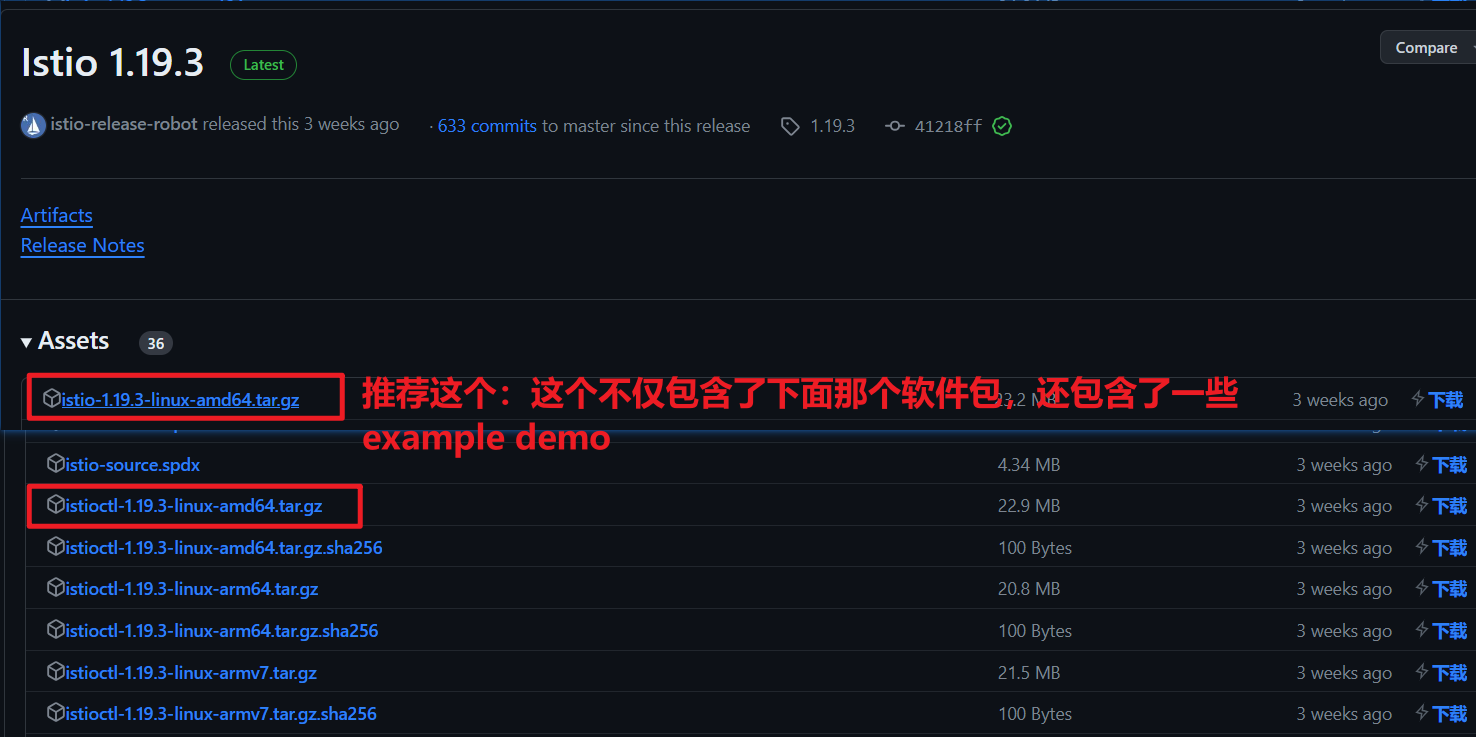1476x737 pixels.
Task: Click package icon of istio-1.19.3-linux-amd64.tar.gz
Action: pos(52,399)
